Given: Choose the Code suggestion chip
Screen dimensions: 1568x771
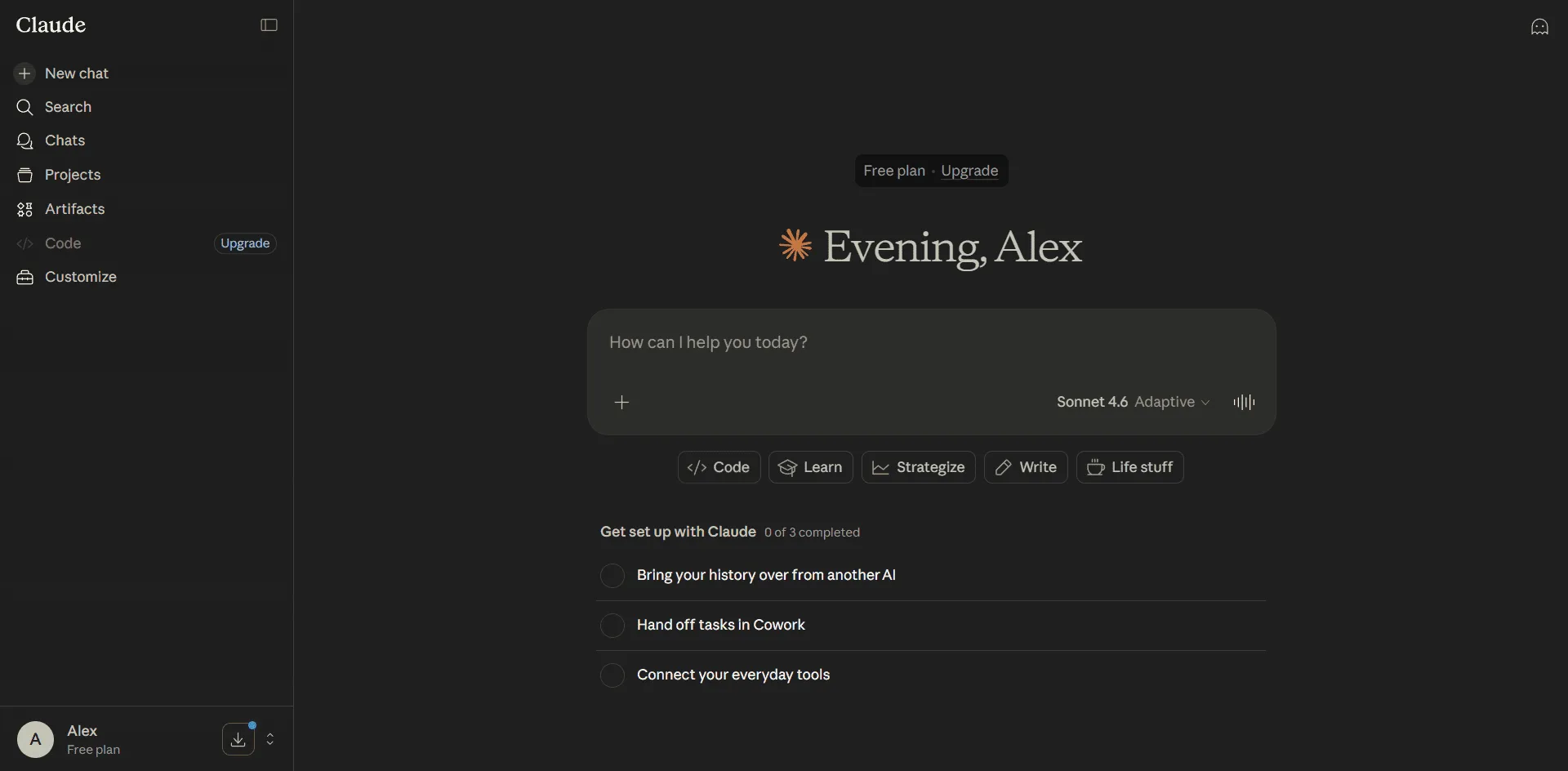Looking at the screenshot, I should (x=719, y=467).
